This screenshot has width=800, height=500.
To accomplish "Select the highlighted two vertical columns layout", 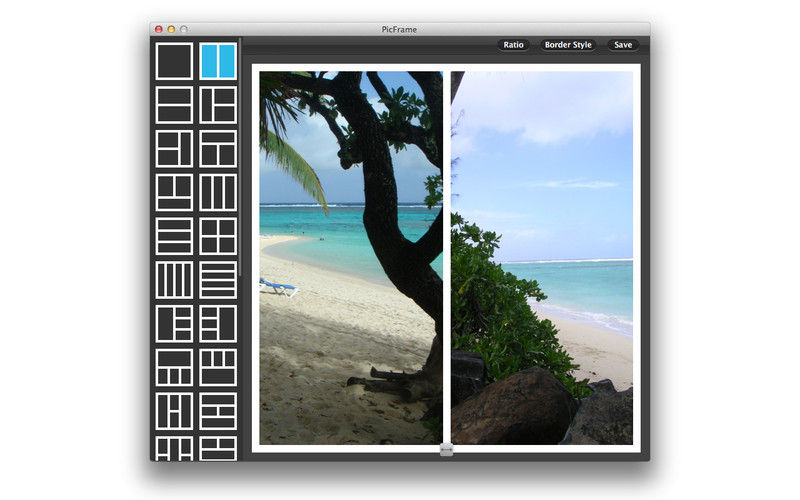I will point(218,61).
